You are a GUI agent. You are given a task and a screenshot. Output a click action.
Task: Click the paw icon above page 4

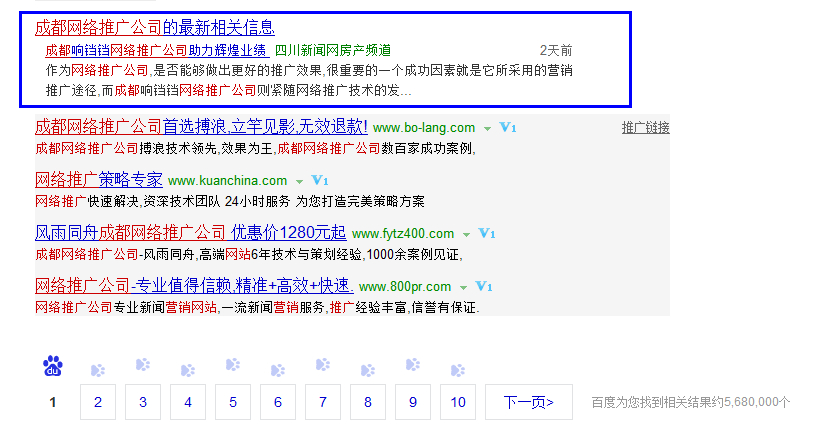tap(188, 371)
